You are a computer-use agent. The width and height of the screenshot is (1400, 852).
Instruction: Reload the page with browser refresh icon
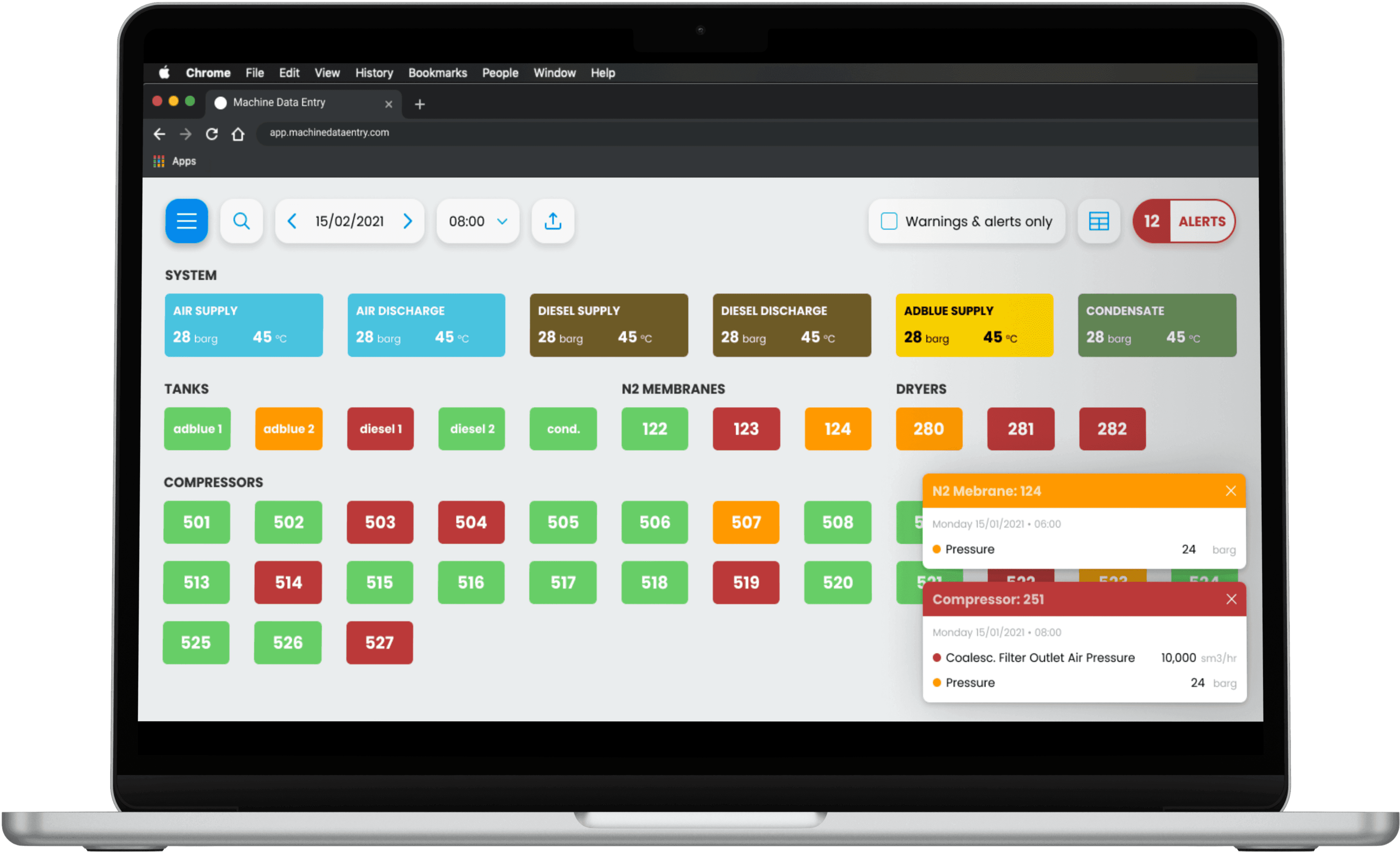point(212,134)
